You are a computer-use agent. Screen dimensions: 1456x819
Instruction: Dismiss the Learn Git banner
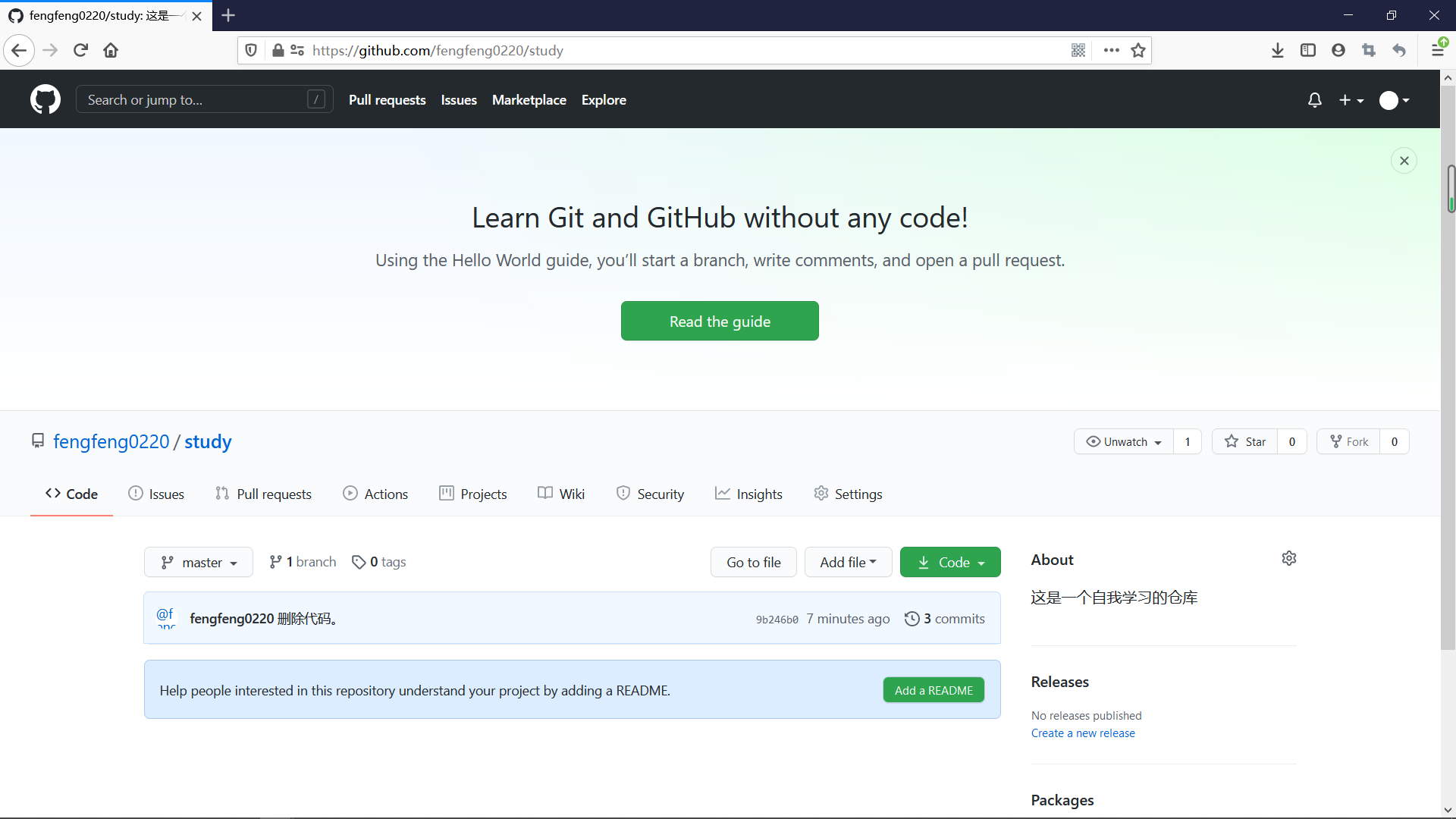(1404, 161)
